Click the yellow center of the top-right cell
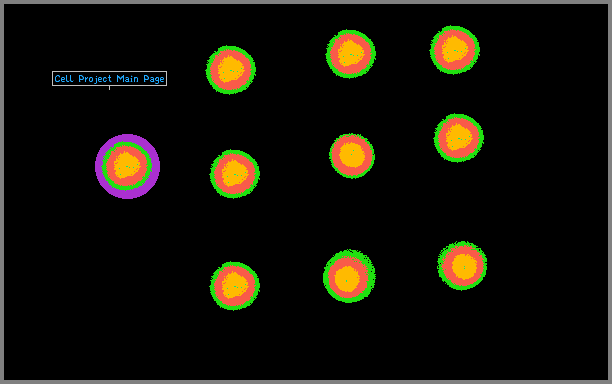Image resolution: width=612 pixels, height=384 pixels. point(455,49)
